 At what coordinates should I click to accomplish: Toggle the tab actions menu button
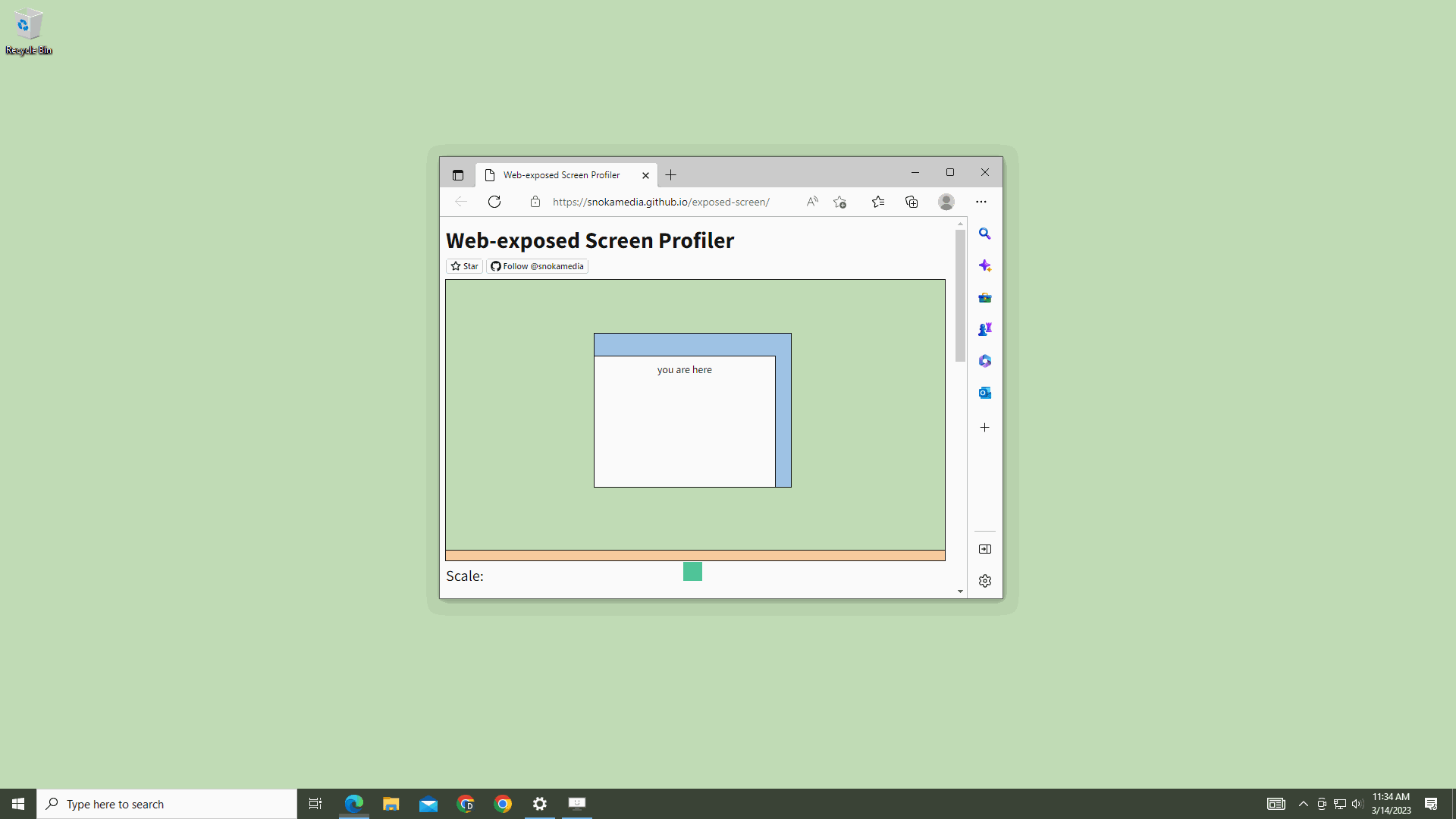457,175
